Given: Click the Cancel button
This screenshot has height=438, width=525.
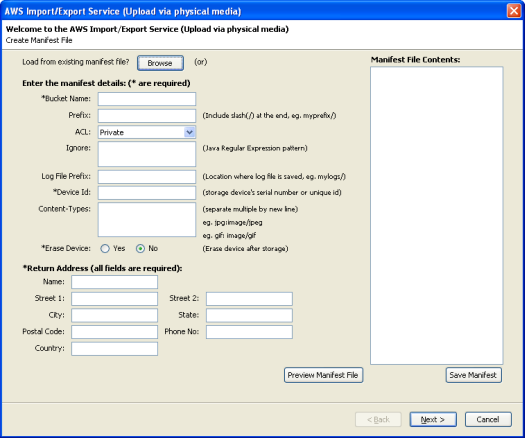Looking at the screenshot, I should pos(488,419).
